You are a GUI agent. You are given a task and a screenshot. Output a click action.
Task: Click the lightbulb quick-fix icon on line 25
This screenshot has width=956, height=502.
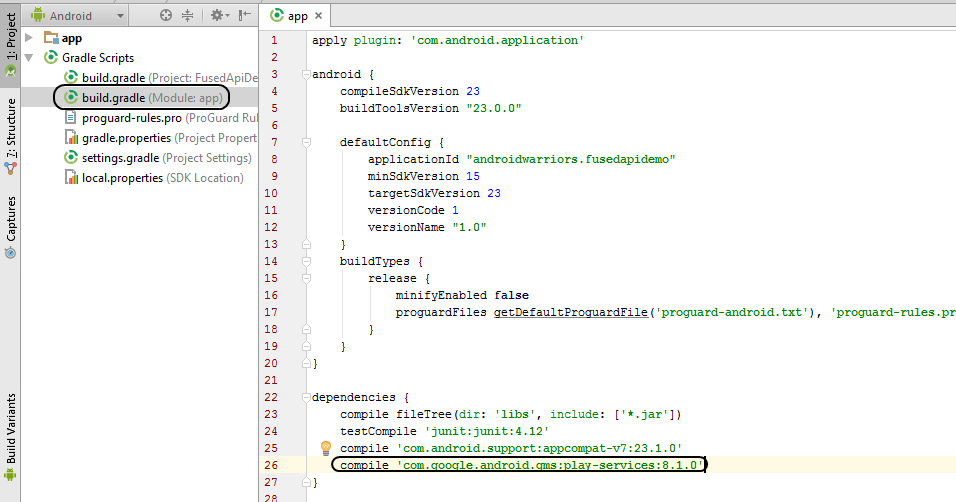pyautogui.click(x=326, y=448)
